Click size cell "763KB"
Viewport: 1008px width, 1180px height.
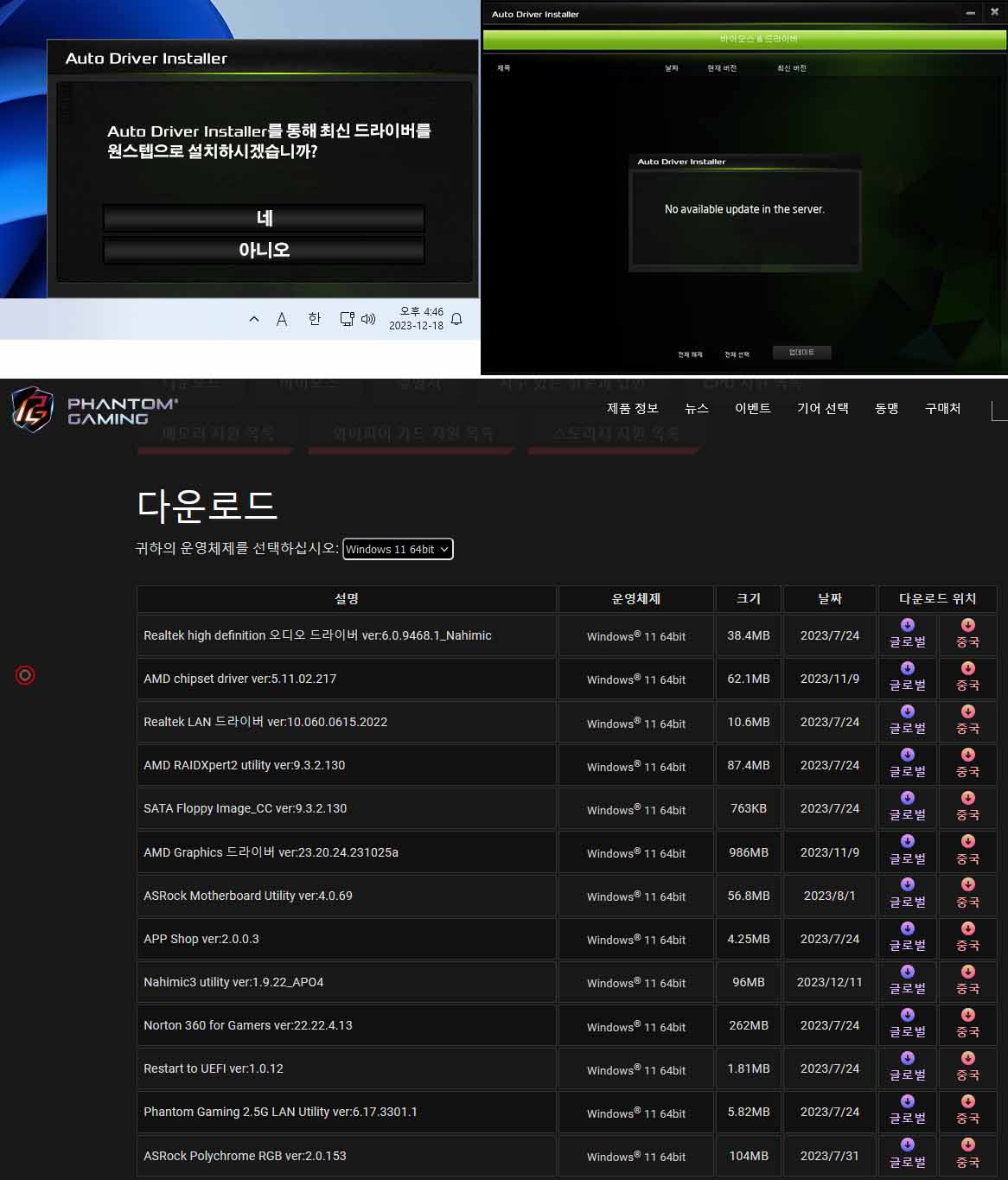click(749, 808)
